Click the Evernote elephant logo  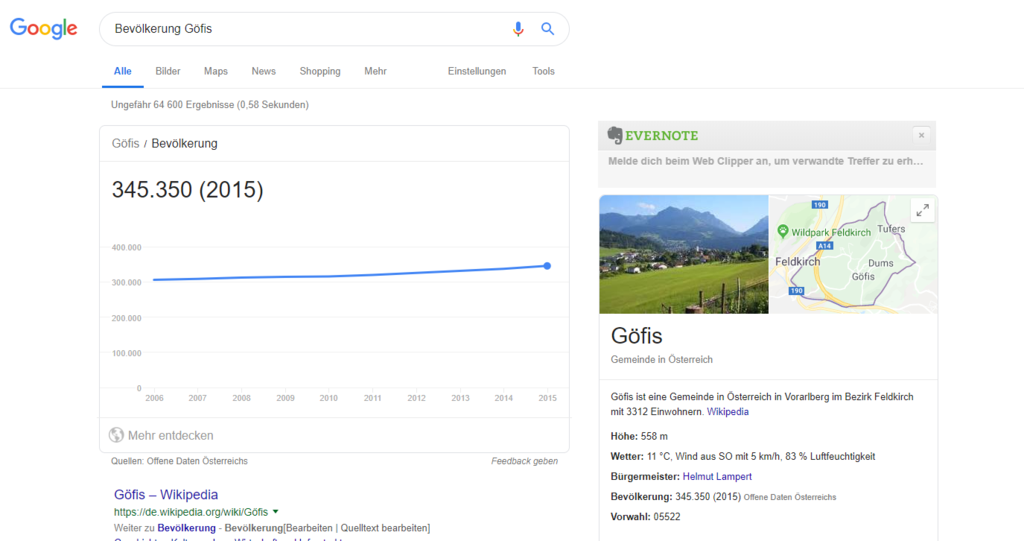click(x=615, y=135)
